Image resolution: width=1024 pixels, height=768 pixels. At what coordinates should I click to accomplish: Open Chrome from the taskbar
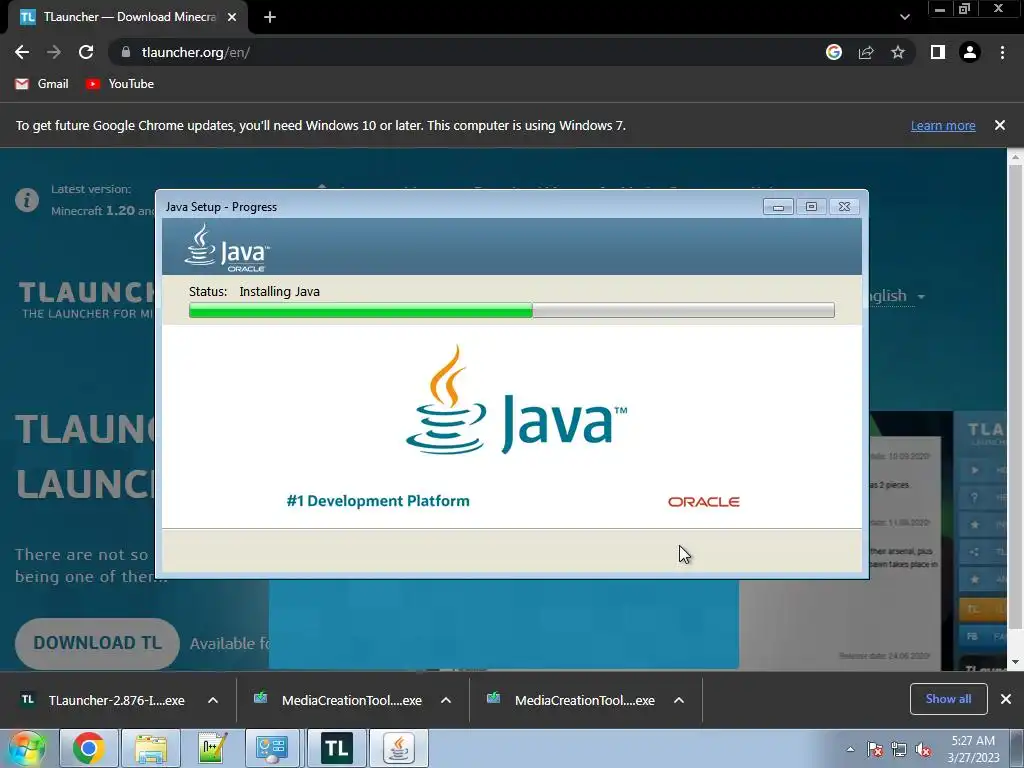(x=88, y=748)
